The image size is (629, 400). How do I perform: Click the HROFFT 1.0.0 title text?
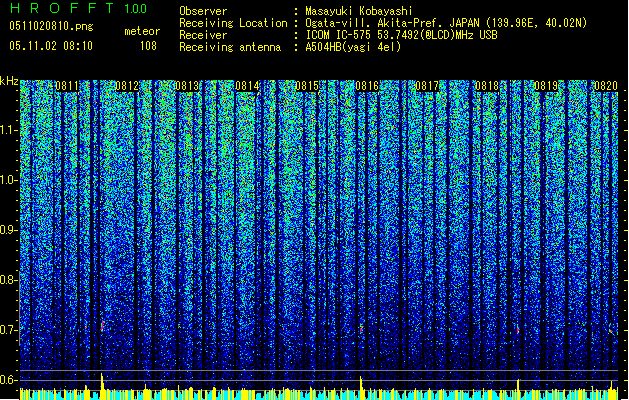pos(78,8)
